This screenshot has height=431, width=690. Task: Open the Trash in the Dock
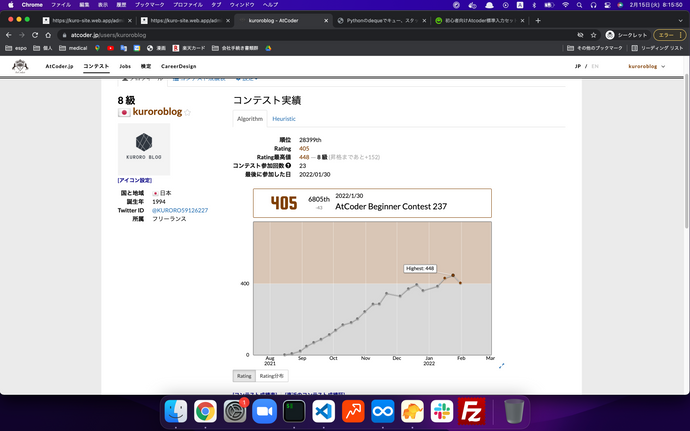pyautogui.click(x=514, y=411)
